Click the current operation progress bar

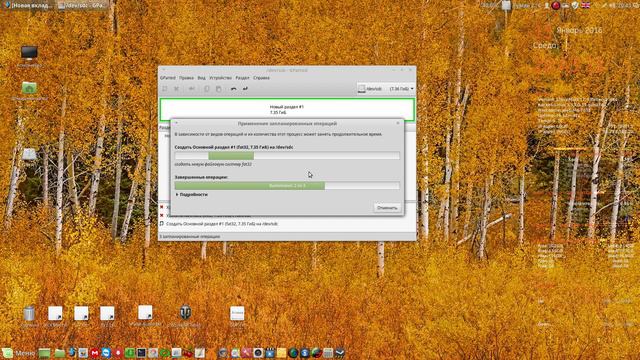[287, 156]
